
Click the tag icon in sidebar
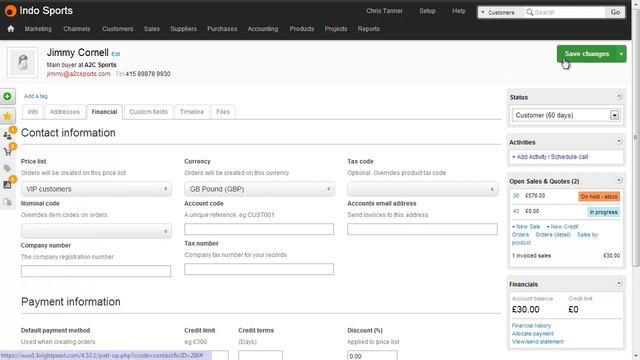click(x=7, y=168)
